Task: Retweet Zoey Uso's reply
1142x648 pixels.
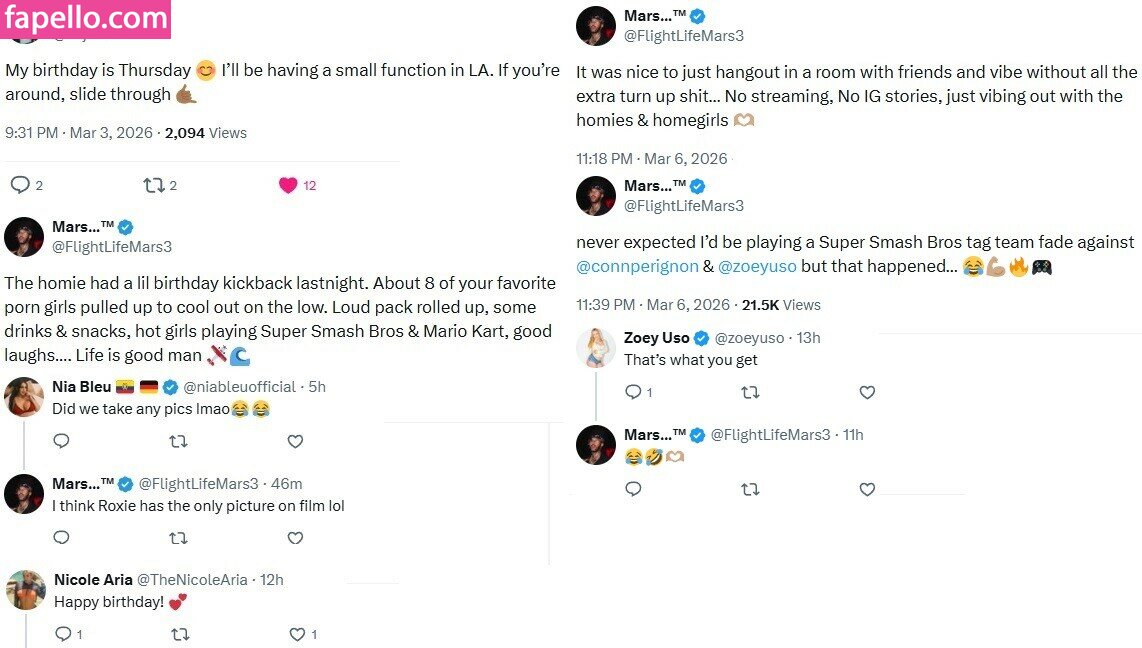Action: click(750, 393)
